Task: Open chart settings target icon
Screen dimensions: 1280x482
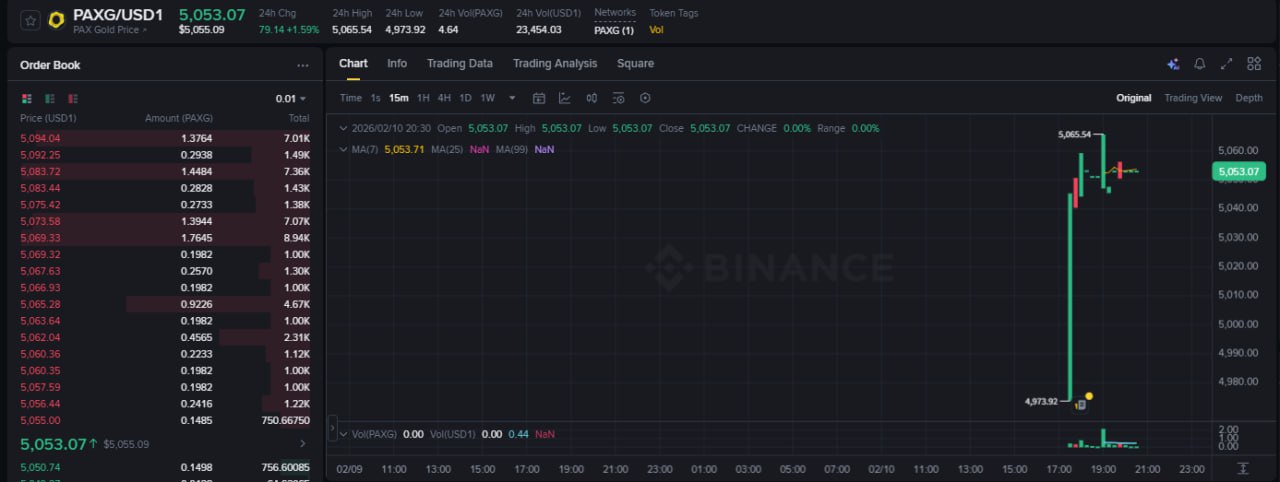Action: tap(645, 98)
